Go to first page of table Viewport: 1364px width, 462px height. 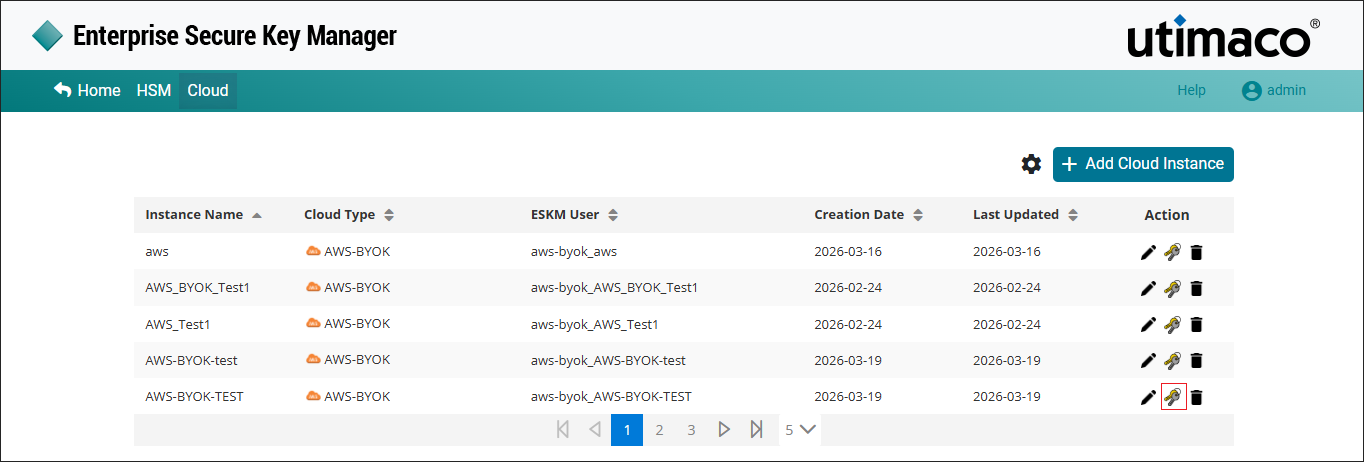[562, 430]
